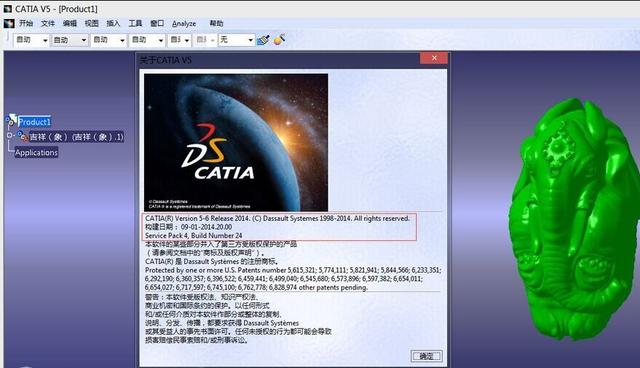Screen dimensions: 640x368
Task: Click the green elephant 3D model
Action: 576,220
